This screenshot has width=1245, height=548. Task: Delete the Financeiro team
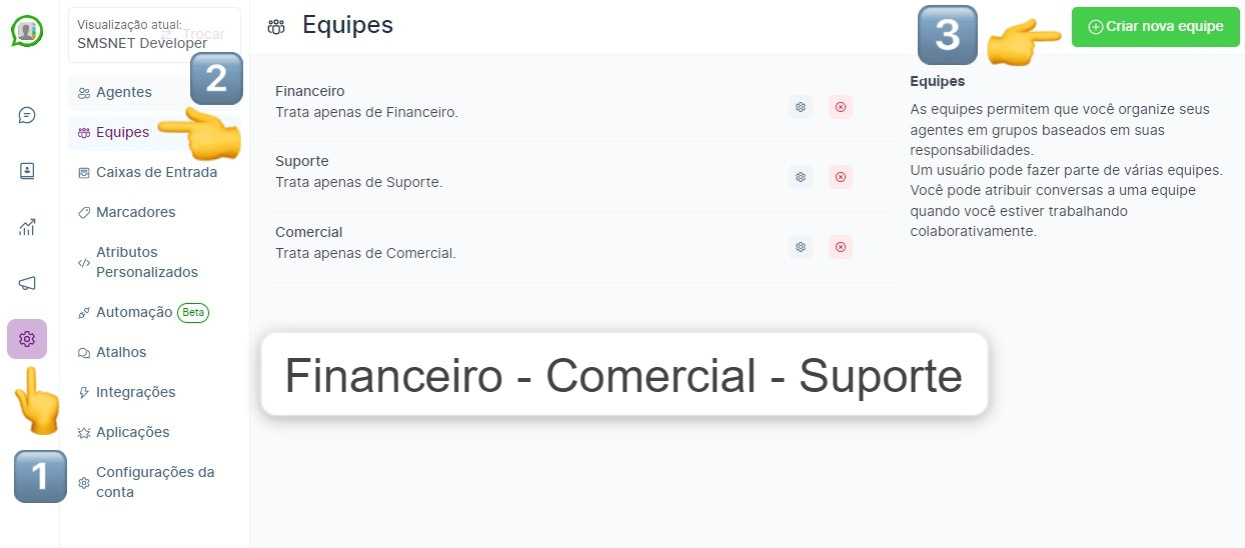click(840, 107)
